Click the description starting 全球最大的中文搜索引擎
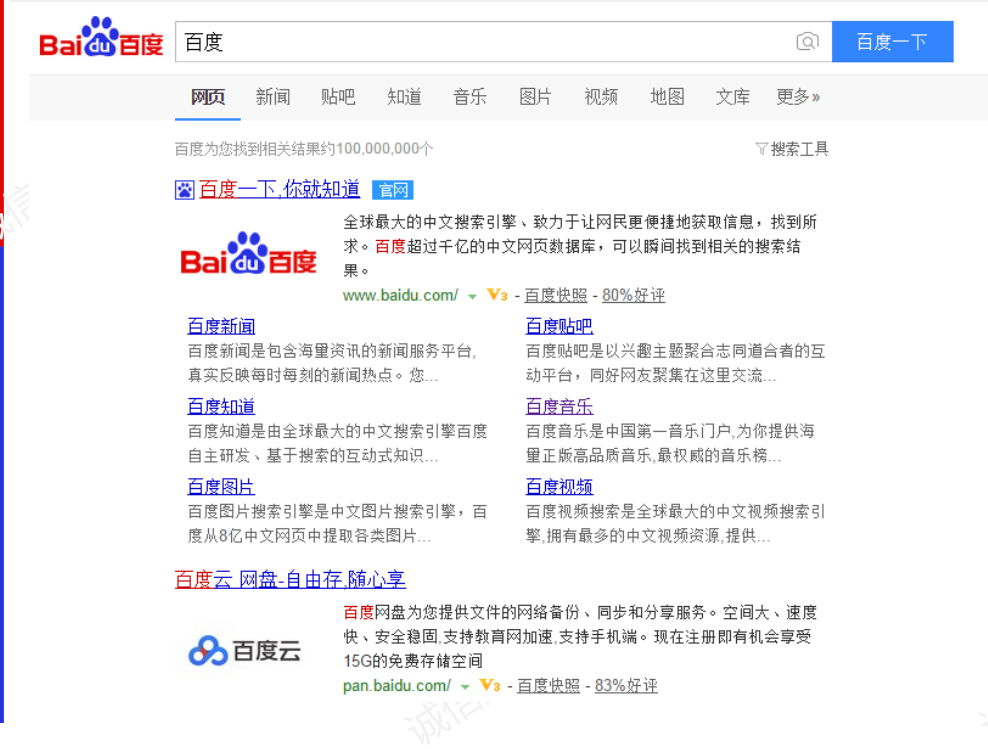This screenshot has width=988, height=749. (x=580, y=246)
